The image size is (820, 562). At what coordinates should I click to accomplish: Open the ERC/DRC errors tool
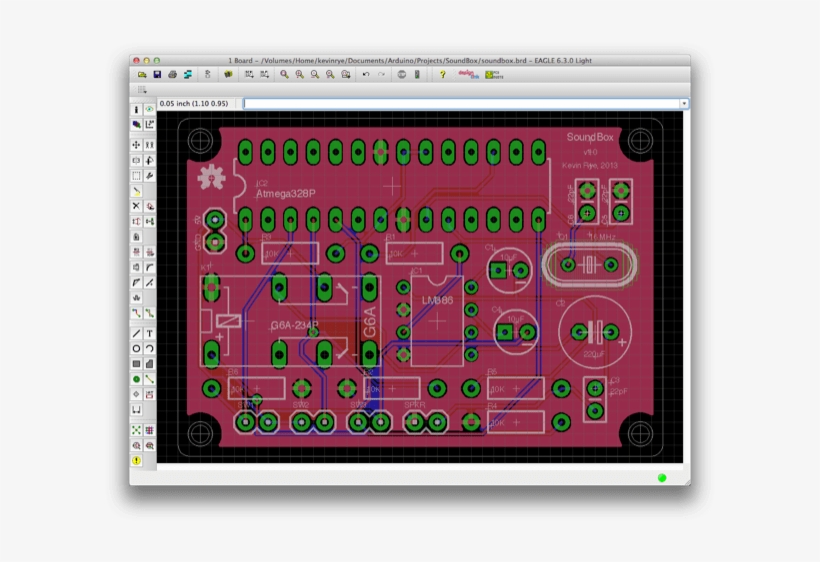[136, 460]
